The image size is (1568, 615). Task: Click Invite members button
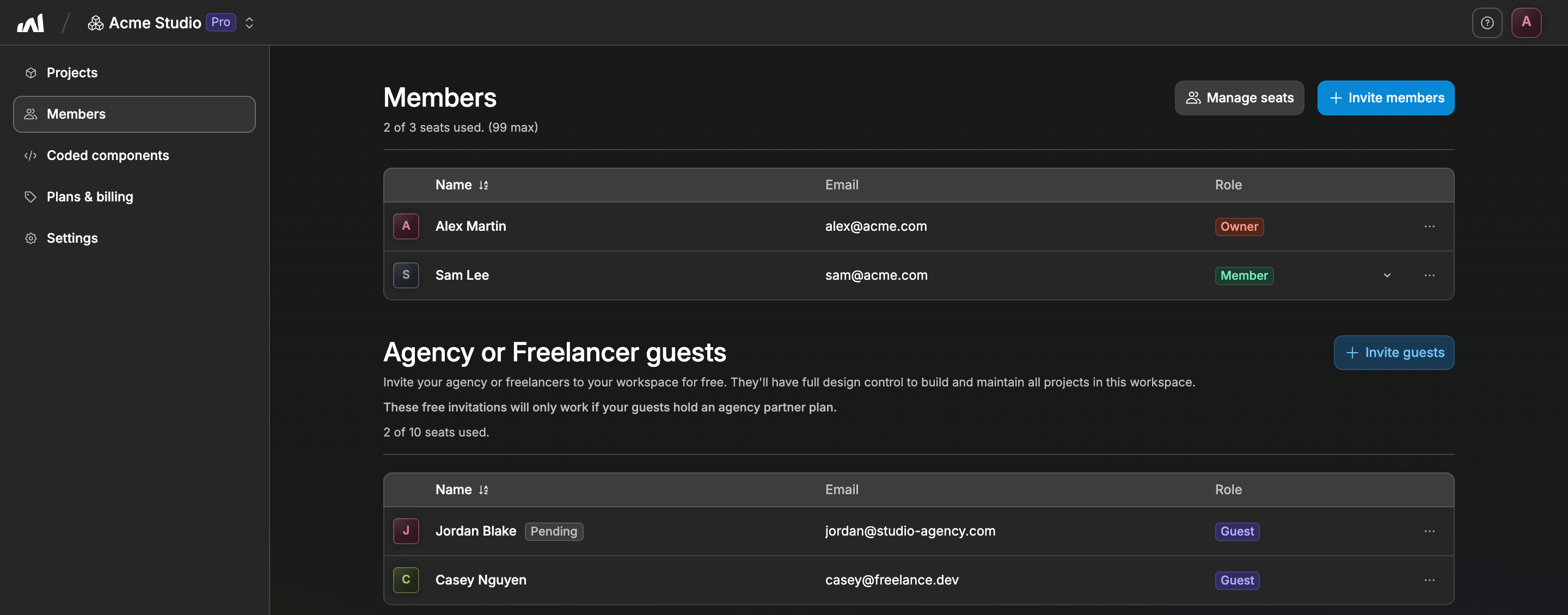1386,98
